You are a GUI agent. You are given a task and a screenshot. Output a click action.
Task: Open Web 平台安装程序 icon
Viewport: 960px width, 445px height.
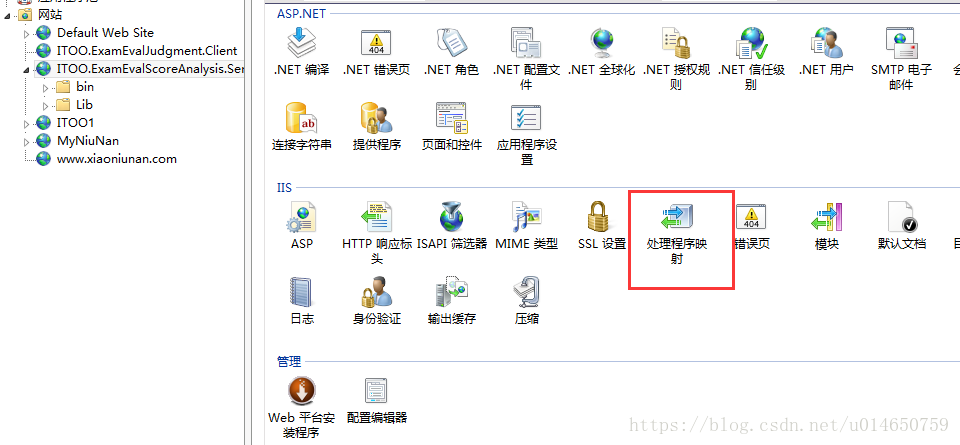pyautogui.click(x=301, y=408)
